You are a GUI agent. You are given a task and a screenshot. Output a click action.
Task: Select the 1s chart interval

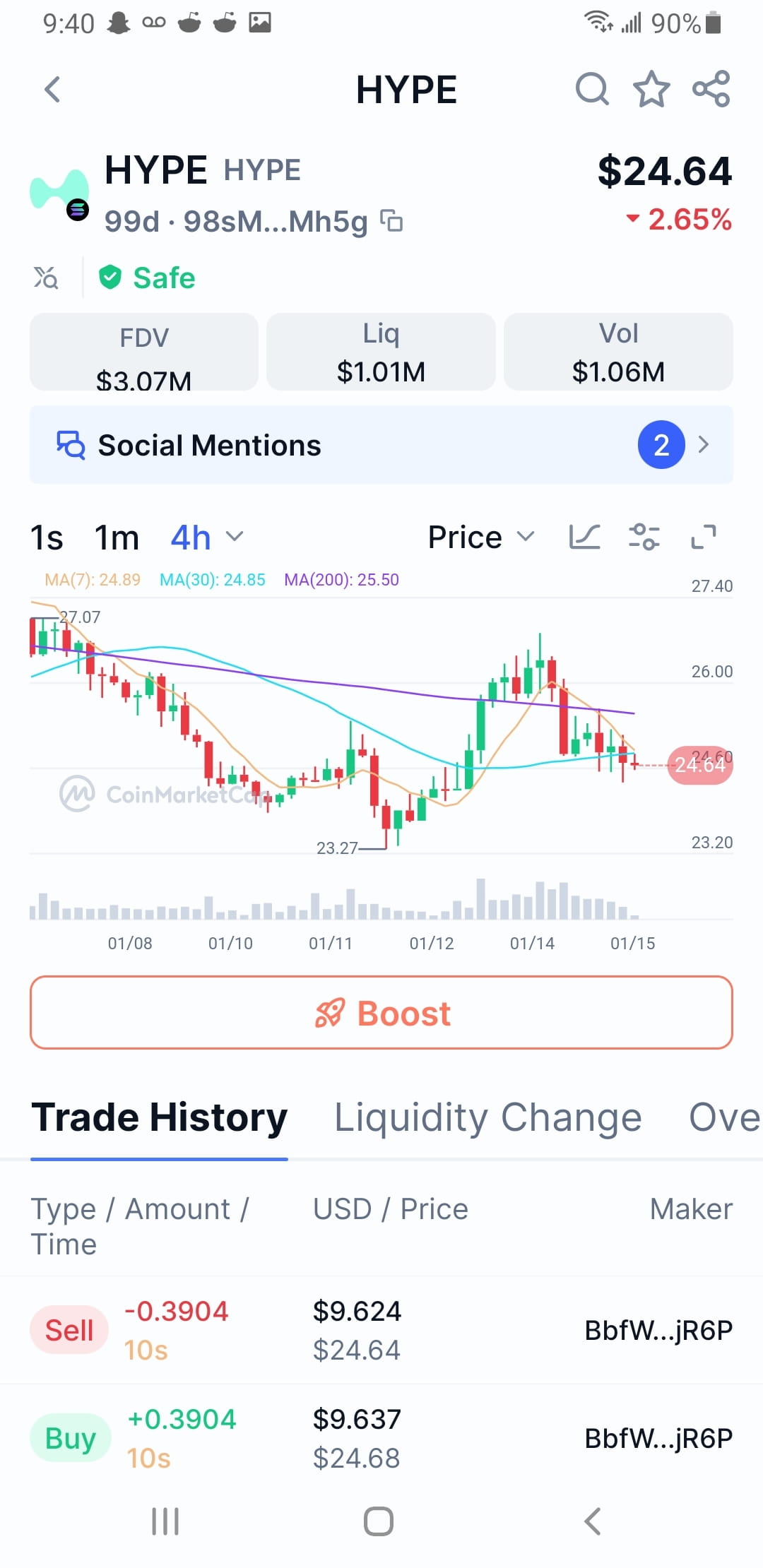[x=47, y=538]
